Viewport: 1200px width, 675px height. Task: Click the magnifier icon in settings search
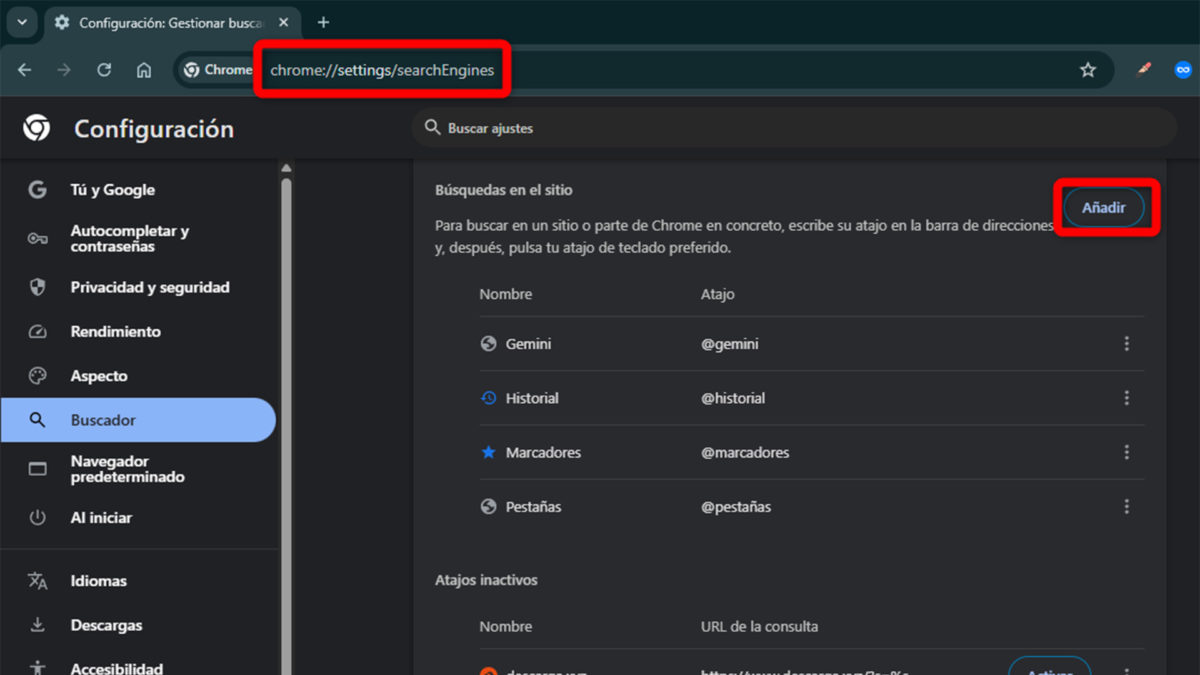[432, 128]
